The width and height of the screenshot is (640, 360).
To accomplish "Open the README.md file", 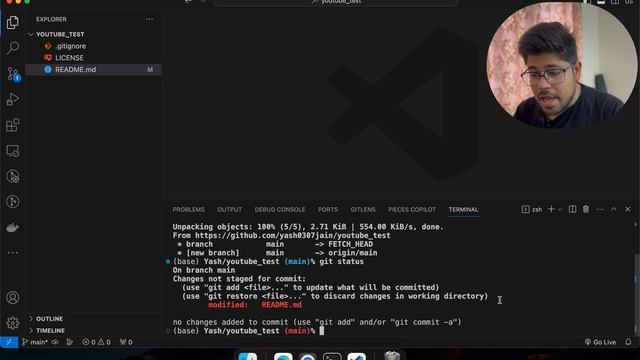I will click(x=94, y=69).
